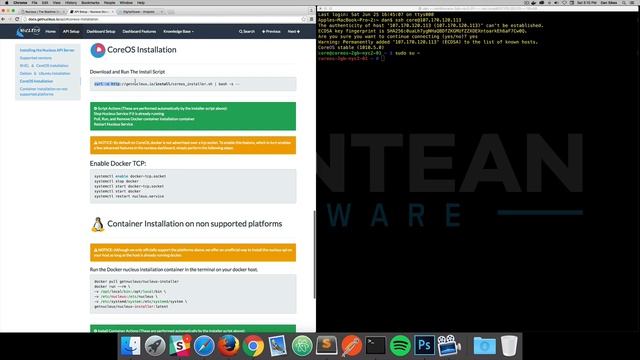Open the File menu

35,2
